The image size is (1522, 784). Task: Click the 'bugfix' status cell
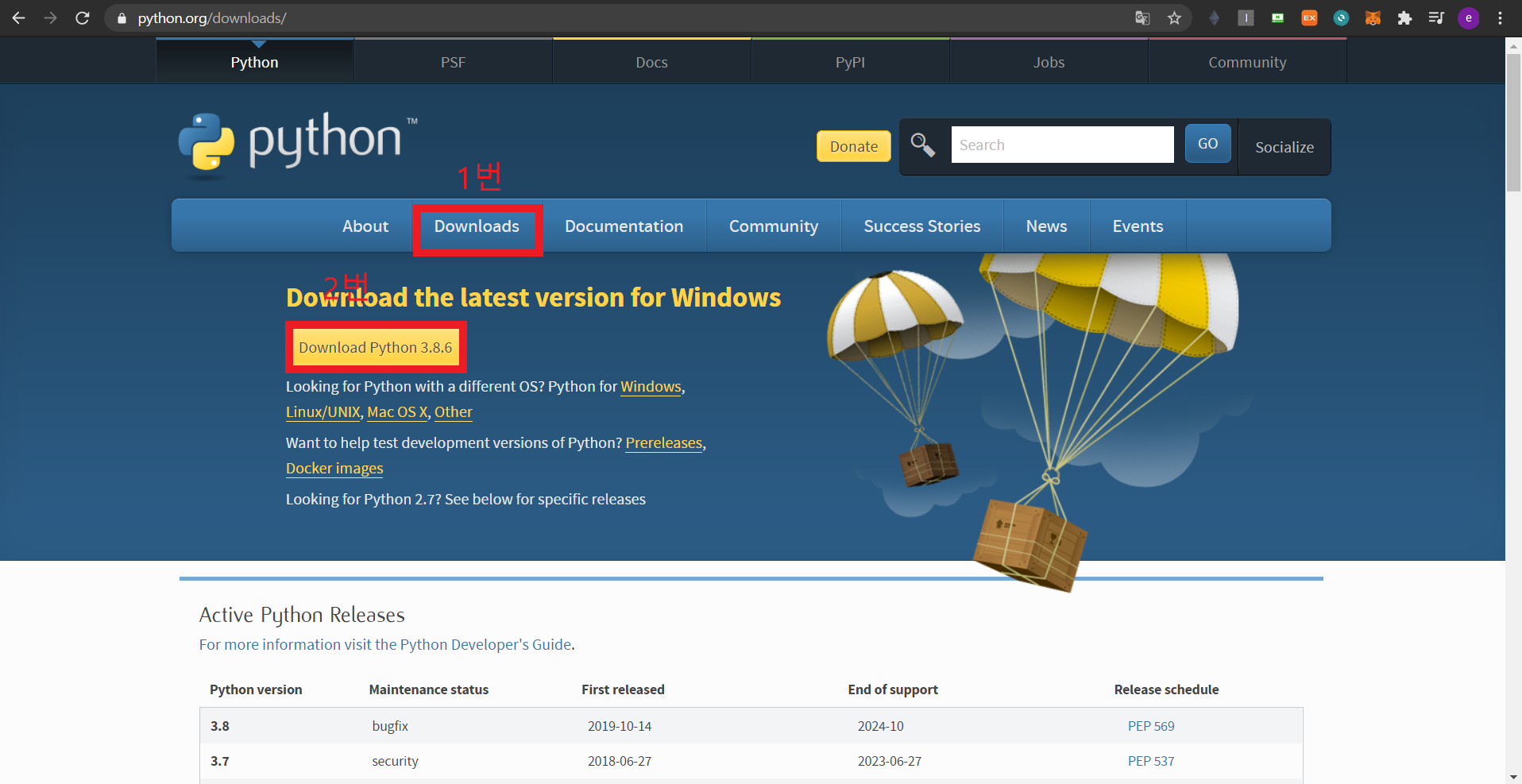click(x=390, y=726)
